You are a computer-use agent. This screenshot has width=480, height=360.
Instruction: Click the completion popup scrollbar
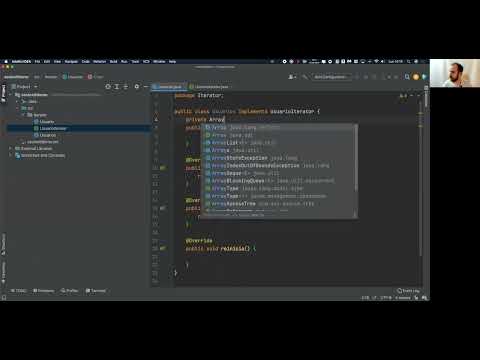(356, 159)
